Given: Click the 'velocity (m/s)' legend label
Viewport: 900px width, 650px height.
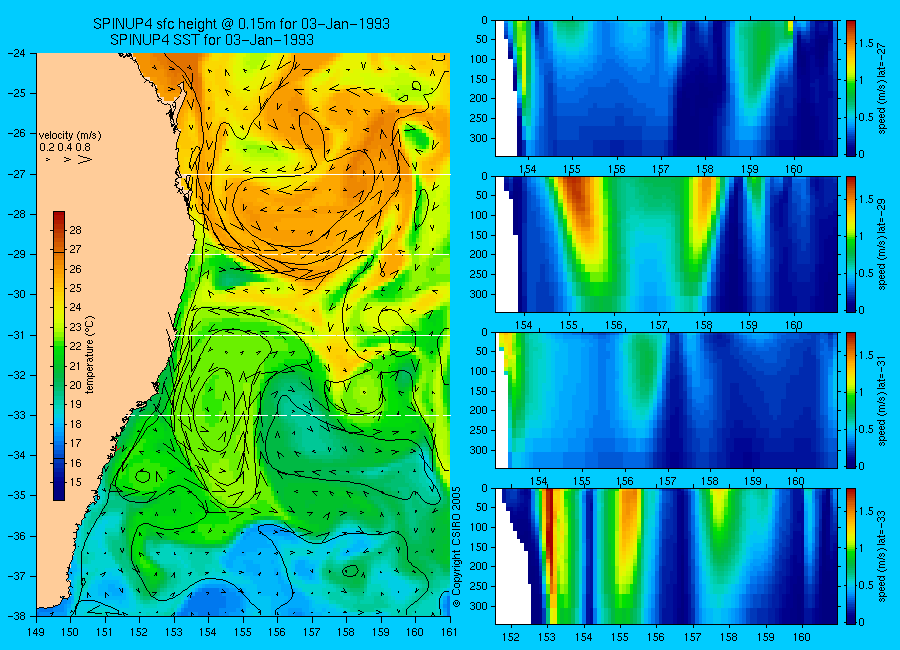Looking at the screenshot, I should [x=70, y=136].
